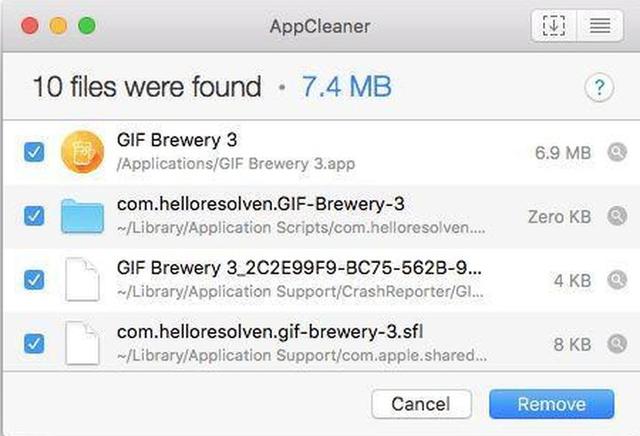Click the drop-target mode icon in toolbar
This screenshot has height=436, width=640.
(554, 26)
